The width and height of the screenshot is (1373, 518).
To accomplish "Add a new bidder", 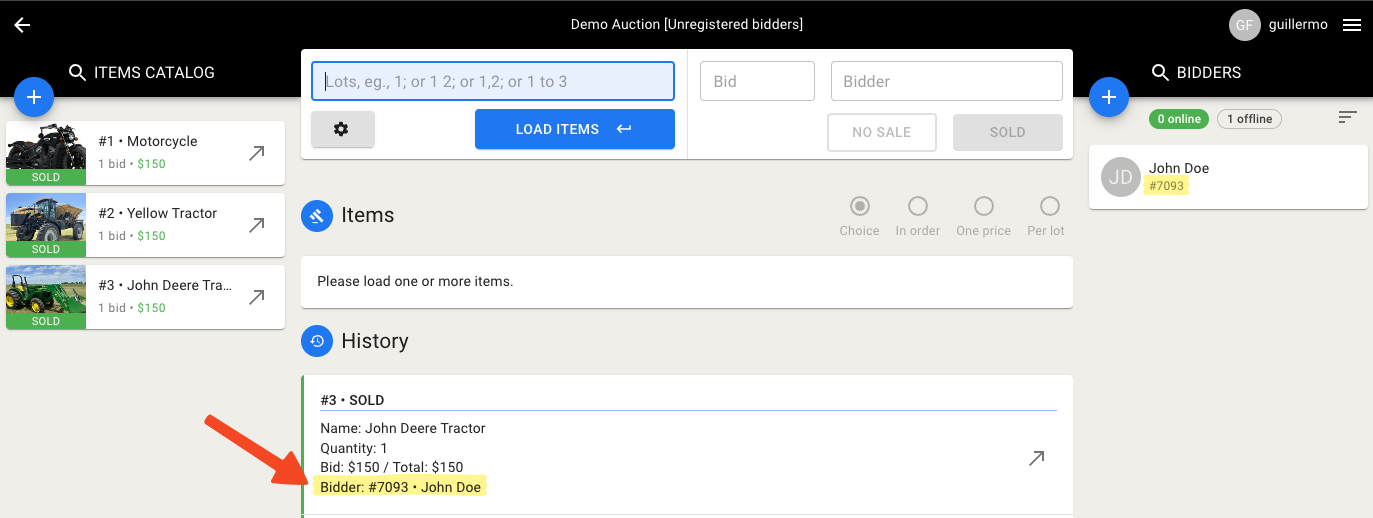I will click(x=1108, y=97).
